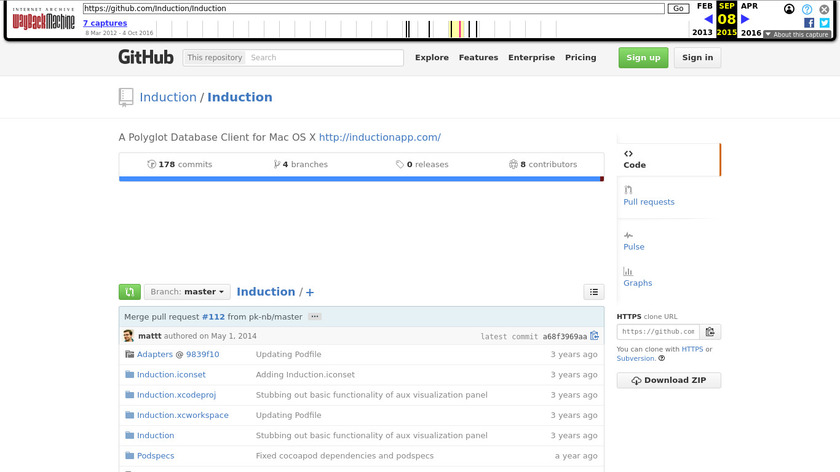Open the Branch: master dropdown
840x472 pixels.
187,292
